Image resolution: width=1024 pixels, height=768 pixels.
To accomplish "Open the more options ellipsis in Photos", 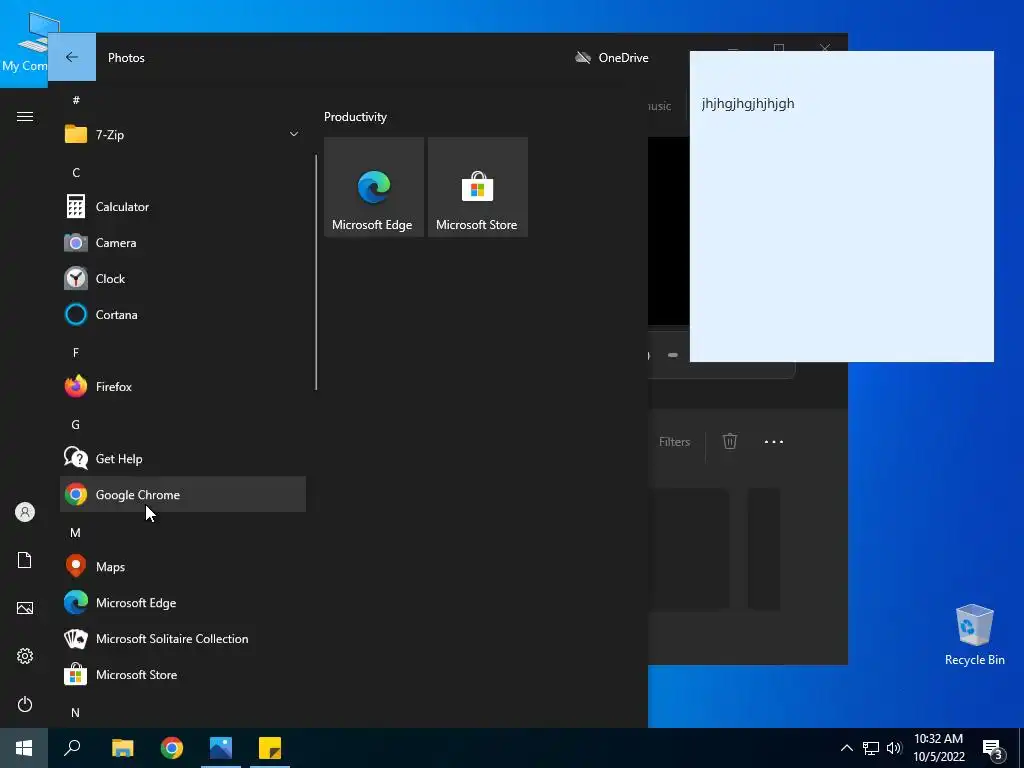I will (x=773, y=441).
